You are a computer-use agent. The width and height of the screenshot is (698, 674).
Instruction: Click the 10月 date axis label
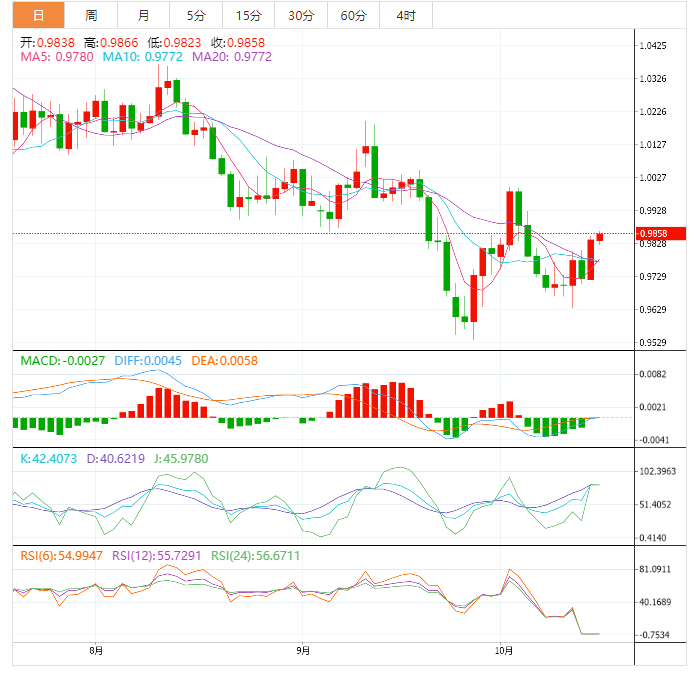[503, 651]
